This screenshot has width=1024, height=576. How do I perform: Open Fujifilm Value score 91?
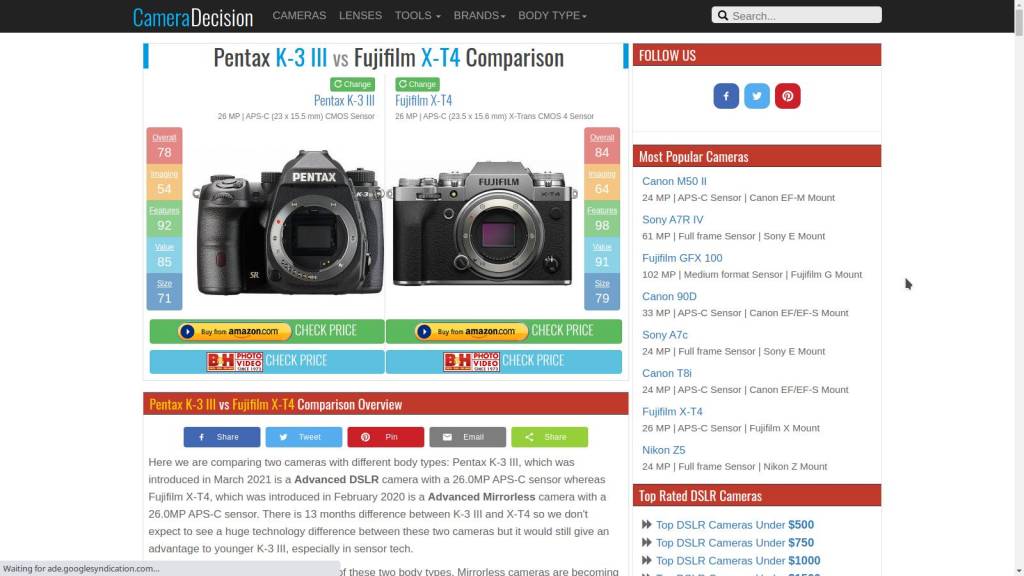click(601, 255)
